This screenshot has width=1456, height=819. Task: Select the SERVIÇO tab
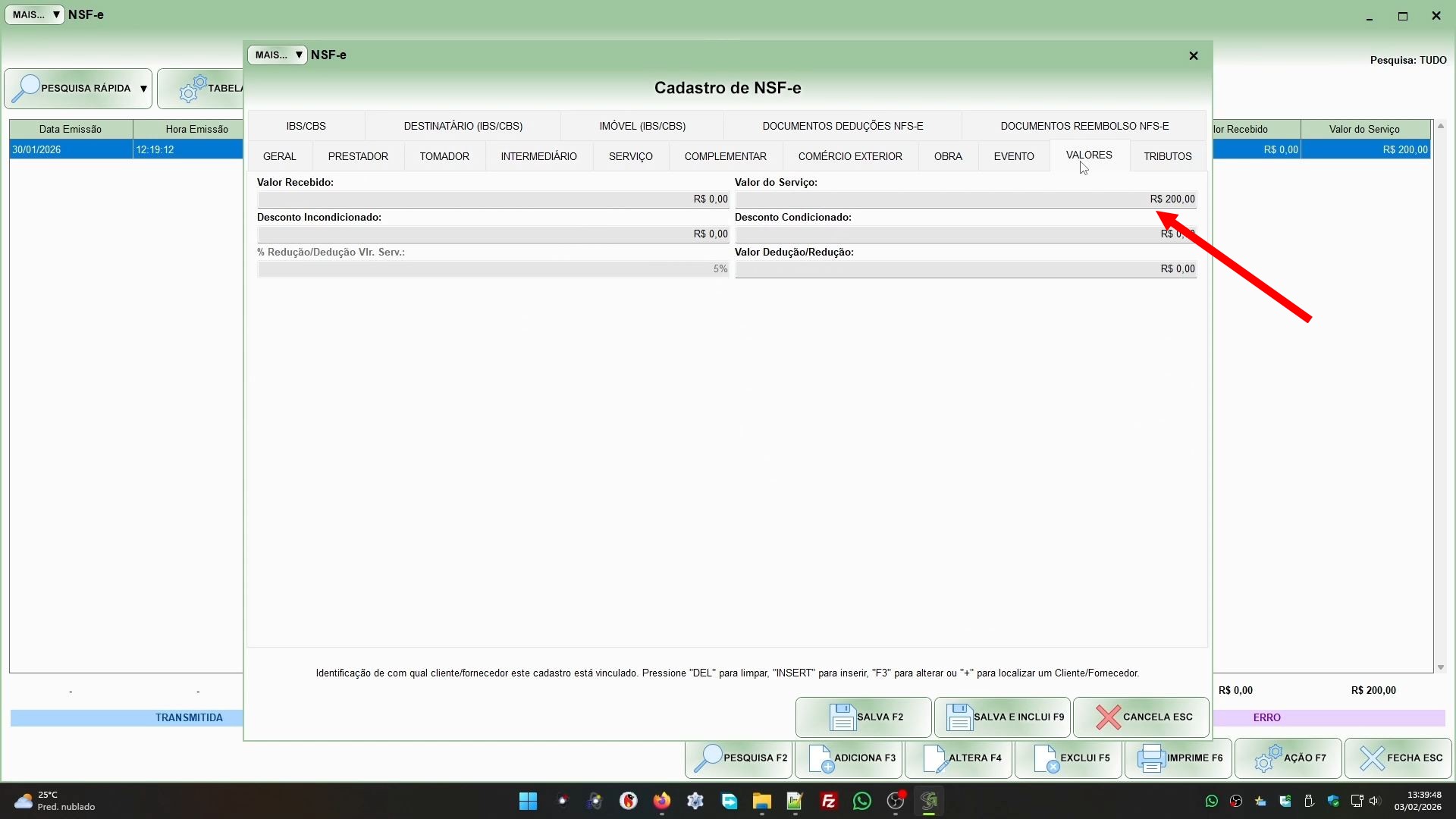point(630,156)
